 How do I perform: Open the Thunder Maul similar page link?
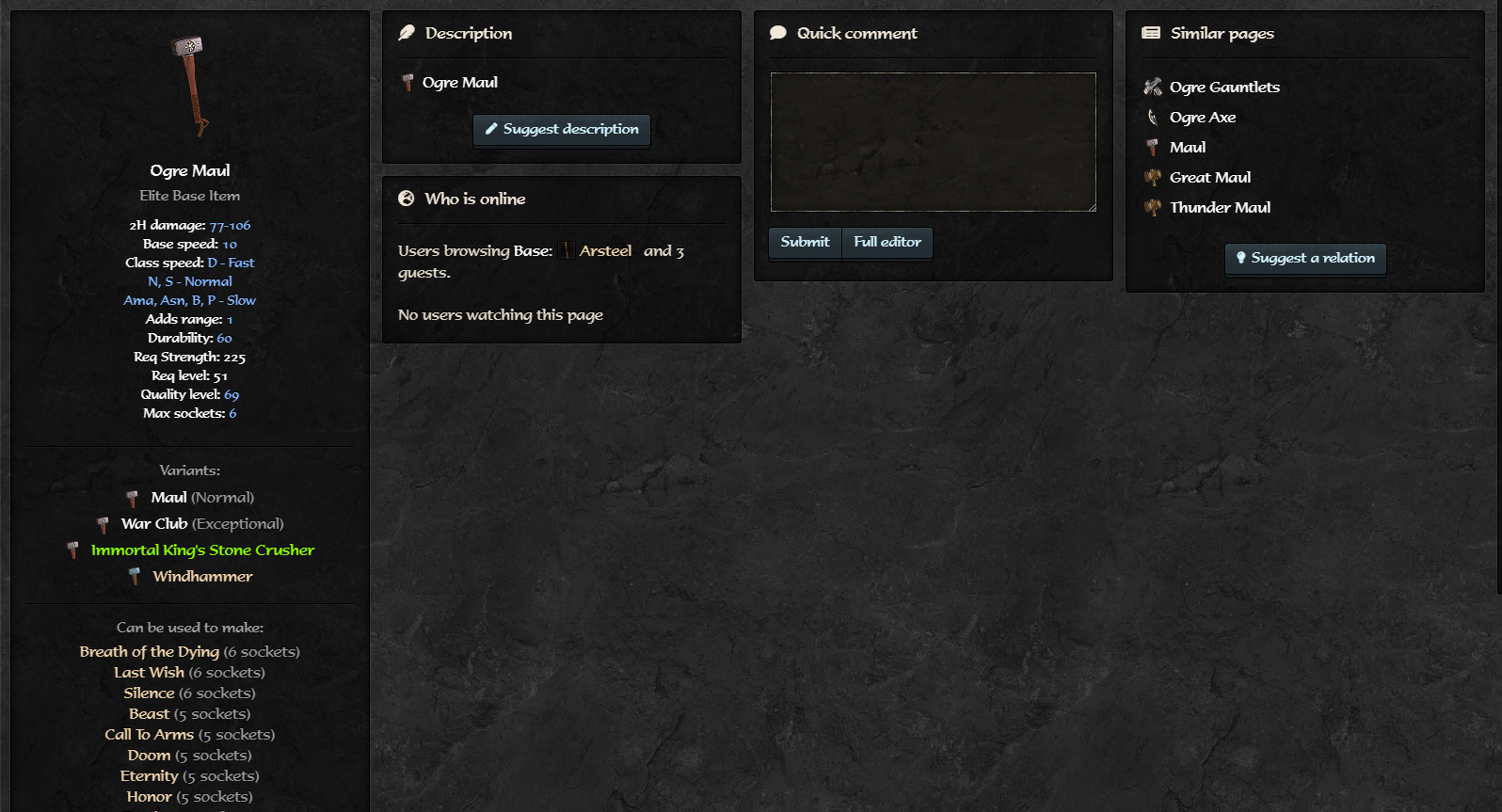[x=1220, y=207]
